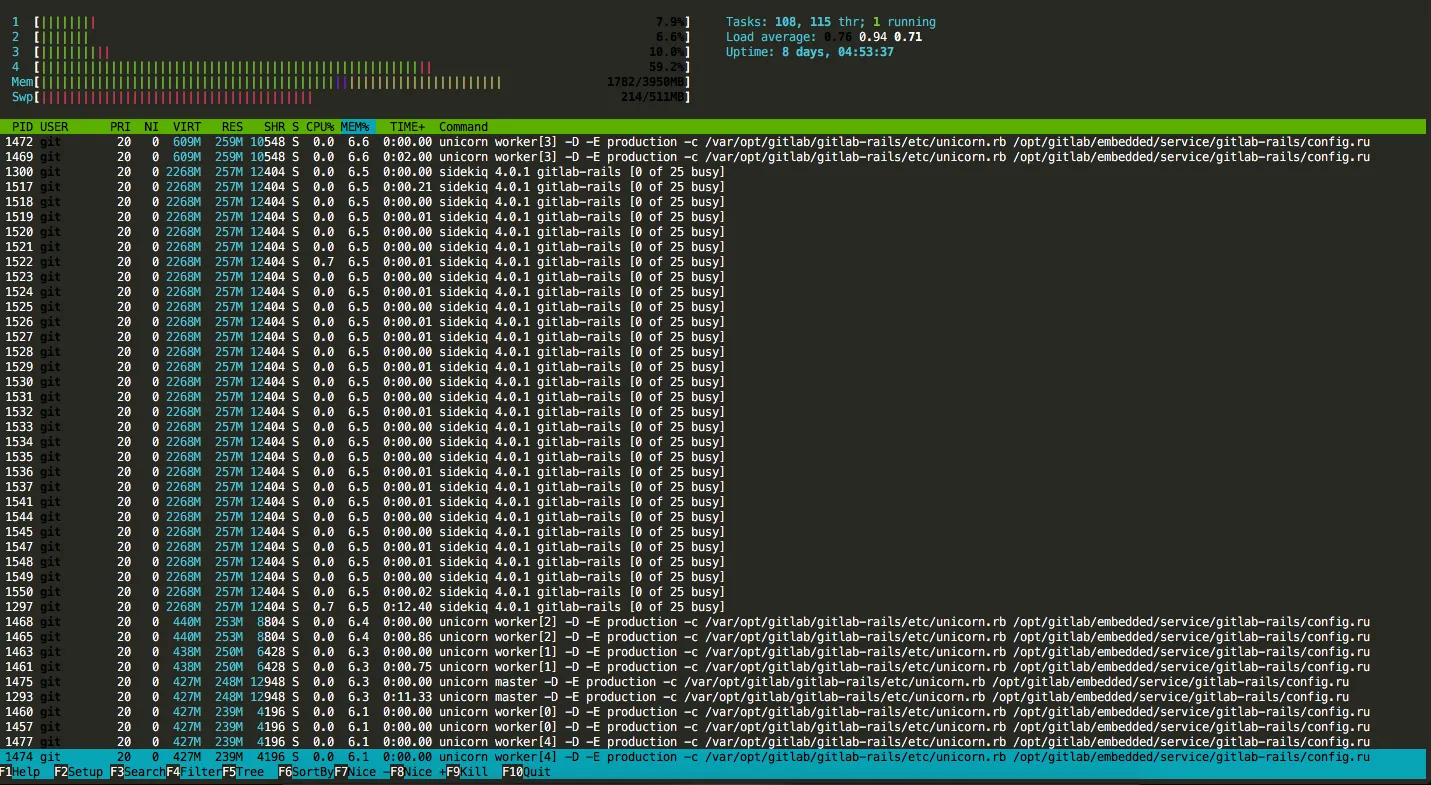Activate the F4 Filter option
The width and height of the screenshot is (1431, 785).
tap(192, 772)
